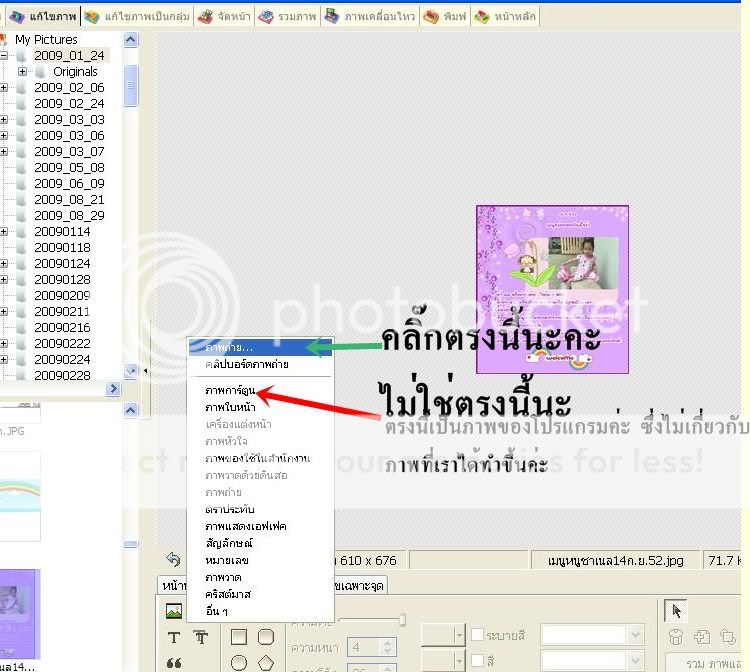Viewport: 750px width, 672px height.
Task: Expand the 2009_02_06 folder node
Action: coord(4,88)
